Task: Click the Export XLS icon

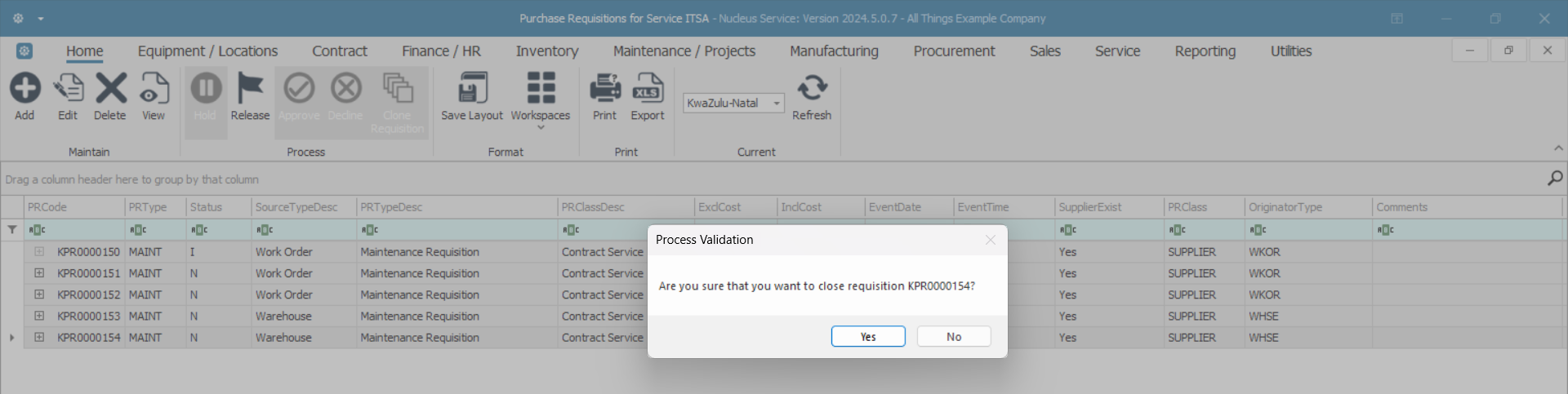Action: [x=648, y=88]
